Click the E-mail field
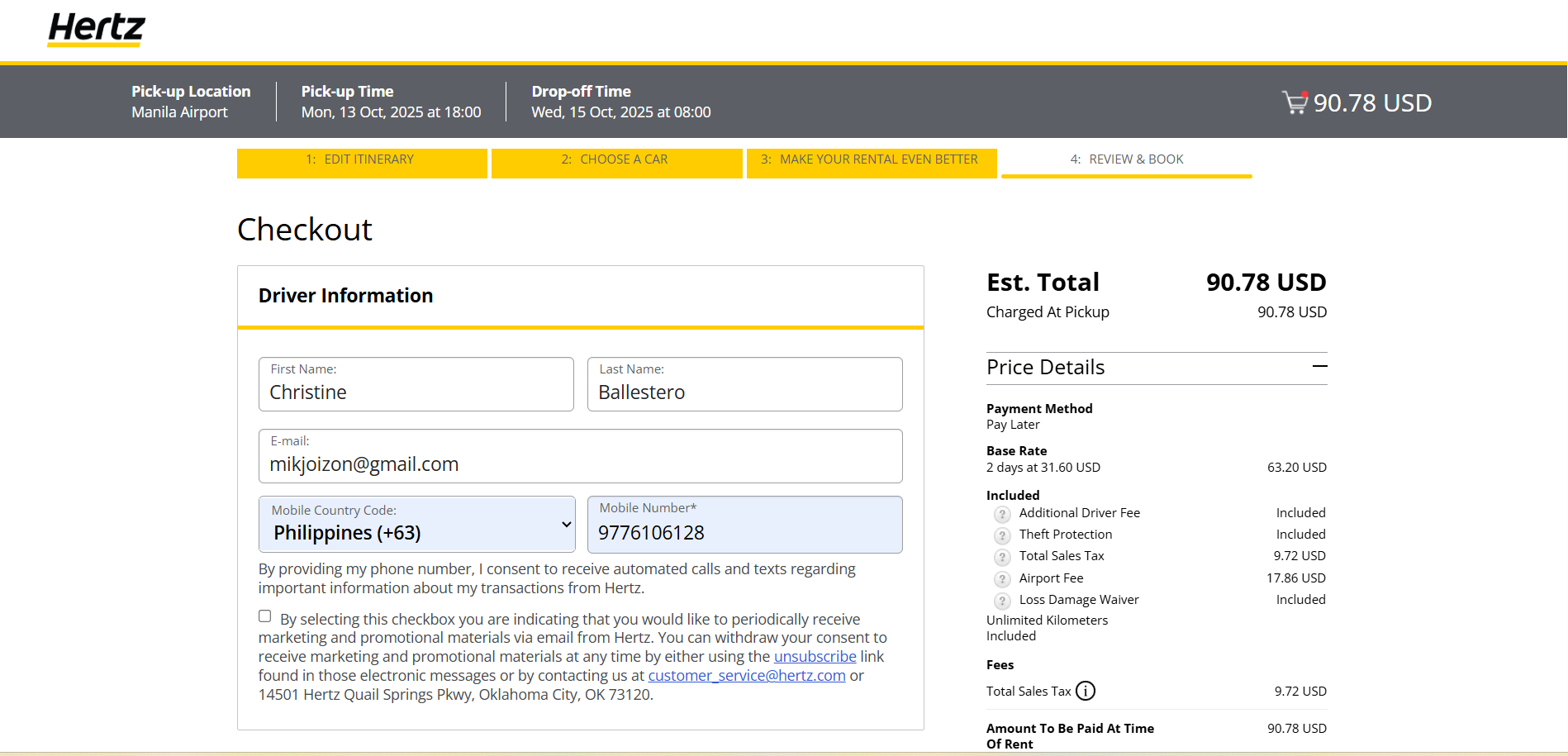The image size is (1568, 756). pyautogui.click(x=581, y=456)
